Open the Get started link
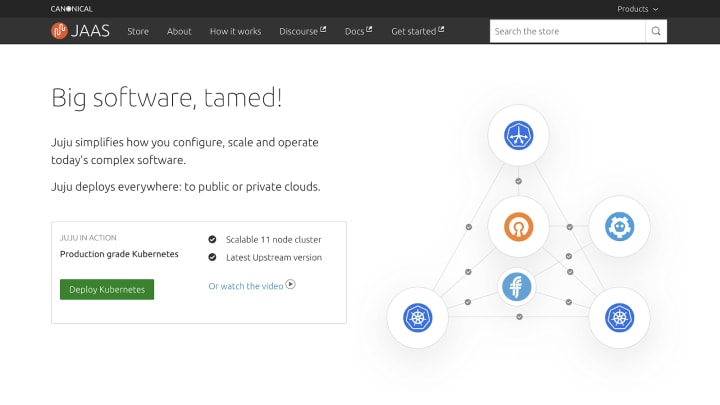The width and height of the screenshot is (720, 405). click(418, 31)
